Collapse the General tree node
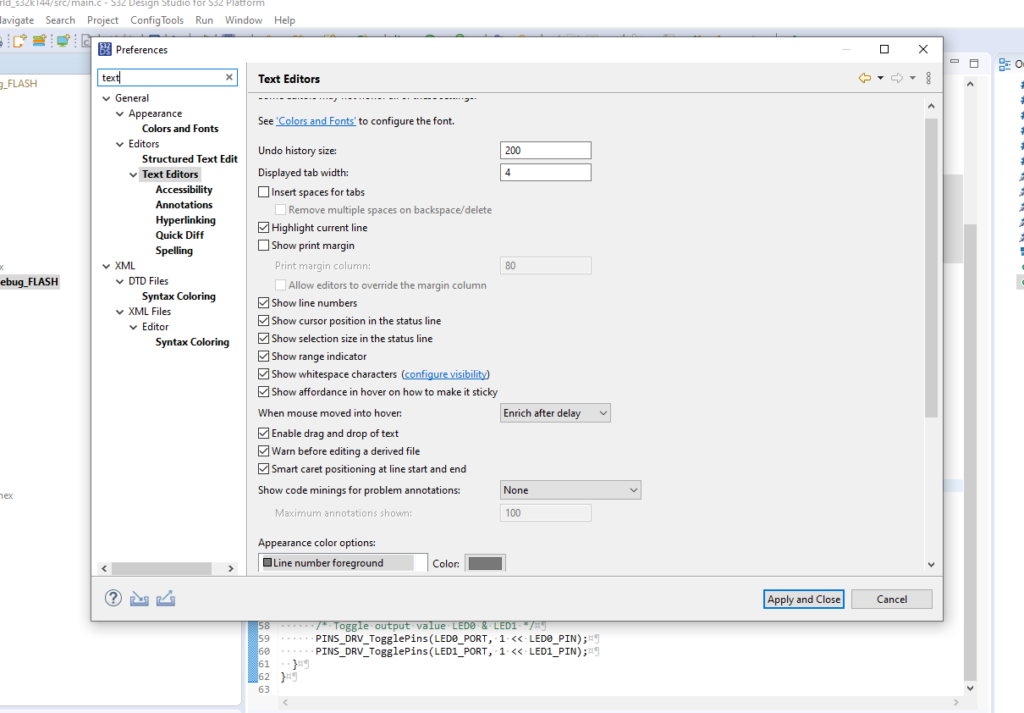The height and width of the screenshot is (713, 1024). pos(106,98)
